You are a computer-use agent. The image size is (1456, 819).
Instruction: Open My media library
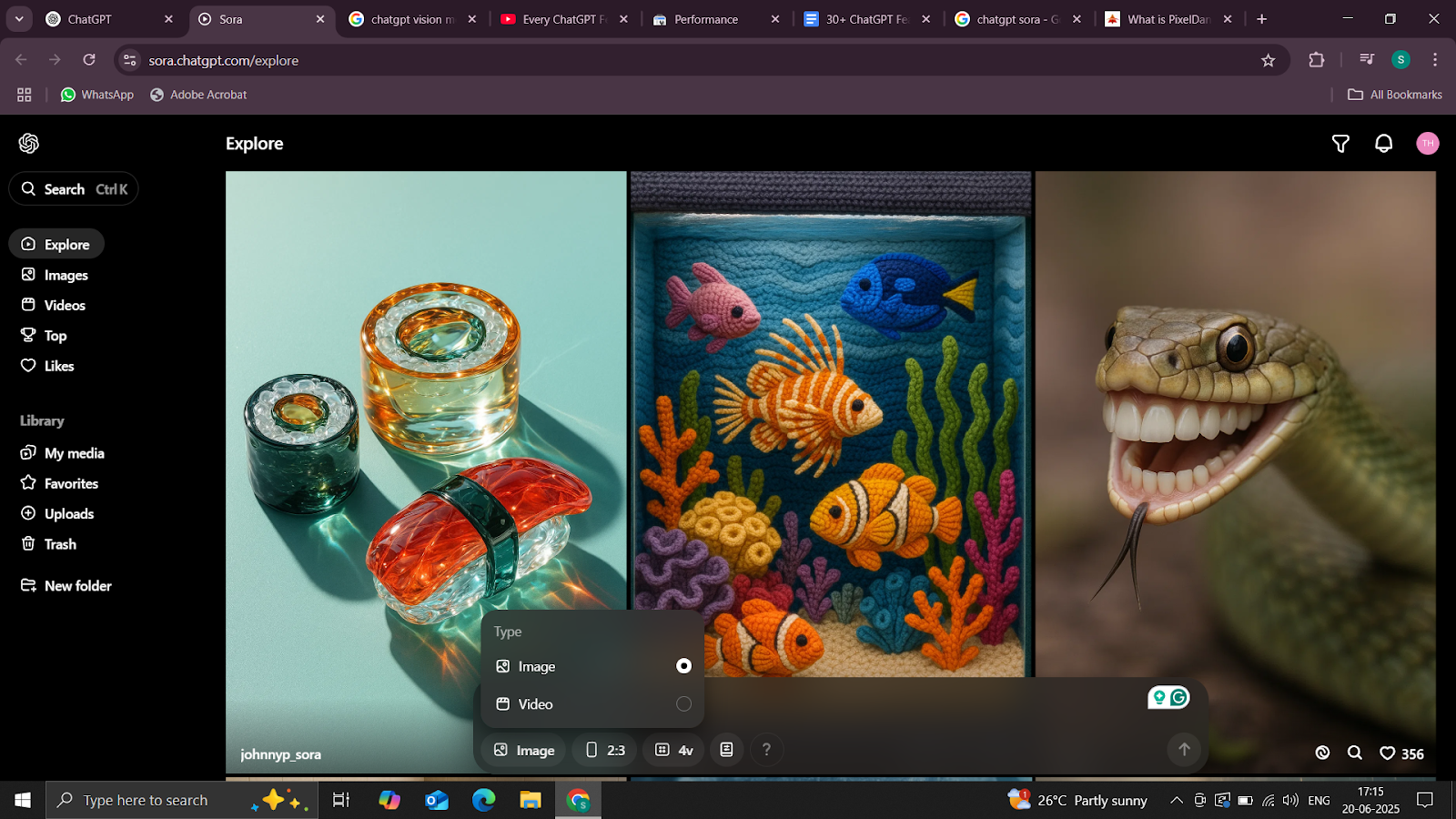click(63, 453)
